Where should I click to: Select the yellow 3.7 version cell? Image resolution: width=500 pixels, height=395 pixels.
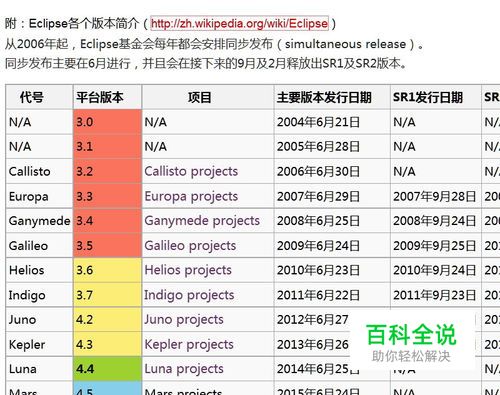point(107,295)
